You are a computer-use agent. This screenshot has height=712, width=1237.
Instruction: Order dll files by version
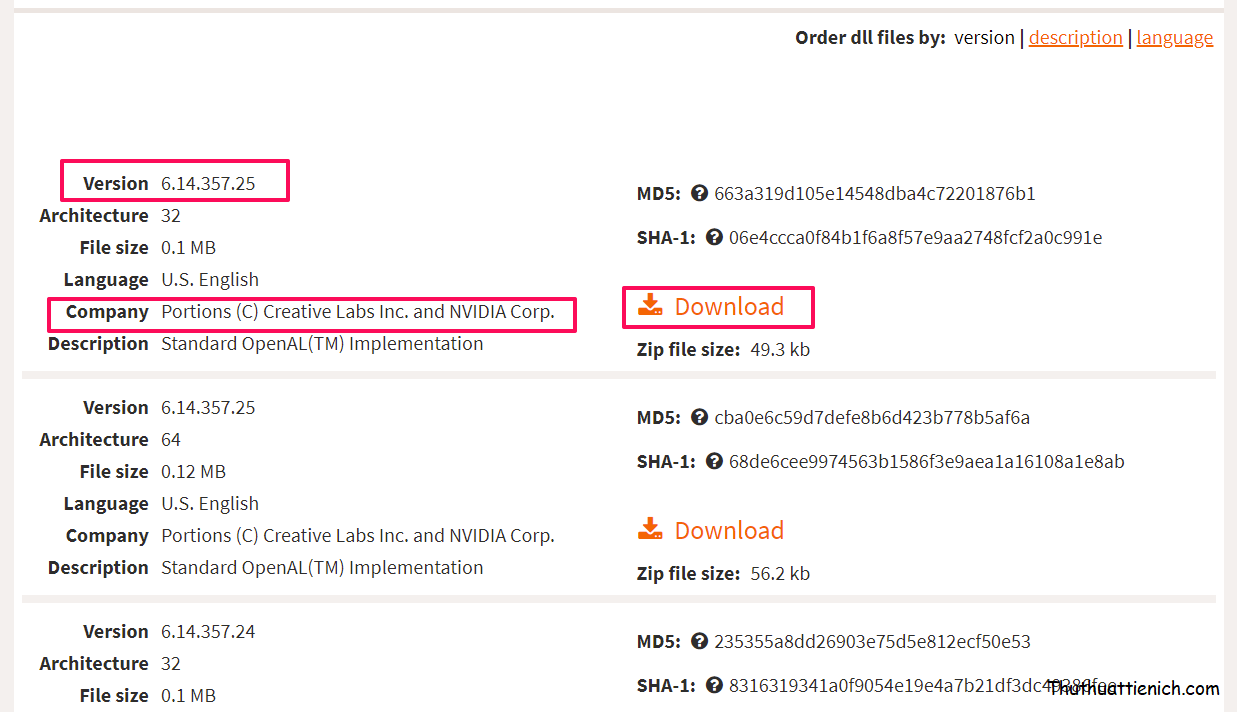(x=984, y=38)
